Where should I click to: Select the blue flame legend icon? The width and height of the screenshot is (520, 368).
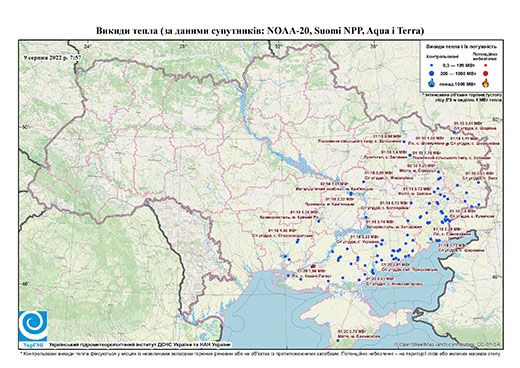[x=432, y=83]
